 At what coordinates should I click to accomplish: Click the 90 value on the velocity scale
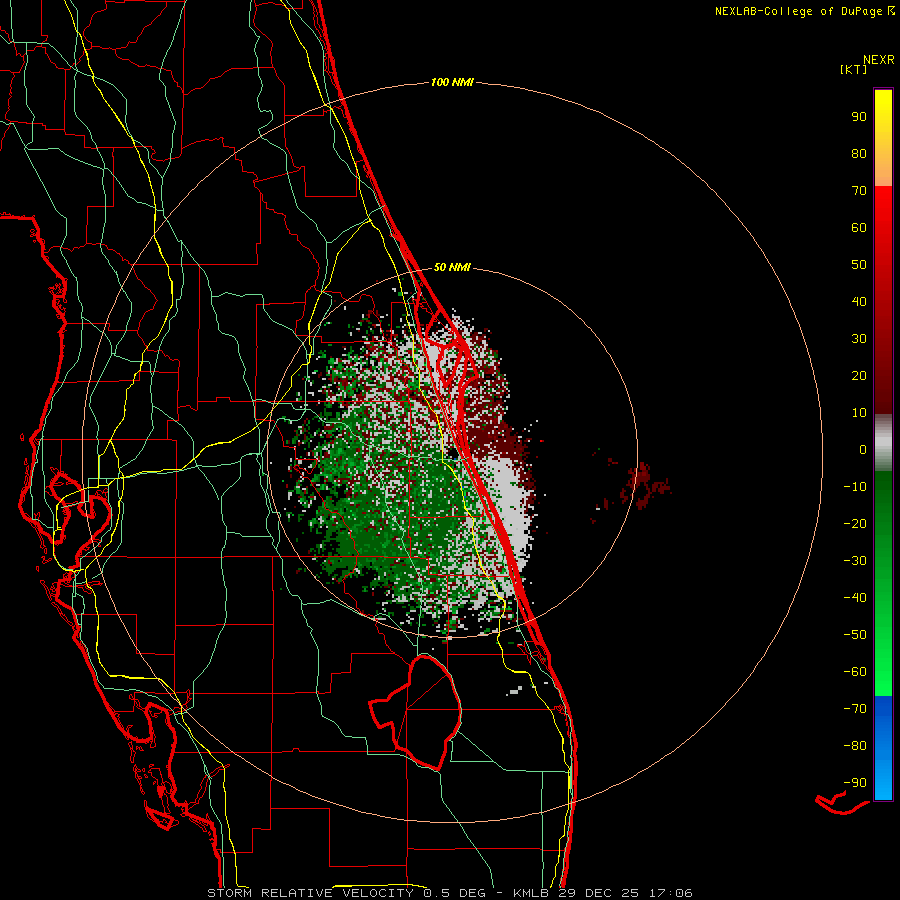pos(859,117)
